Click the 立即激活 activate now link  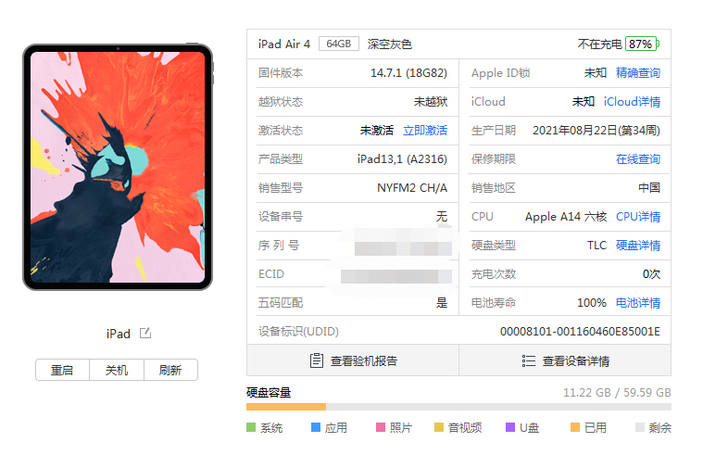[425, 130]
